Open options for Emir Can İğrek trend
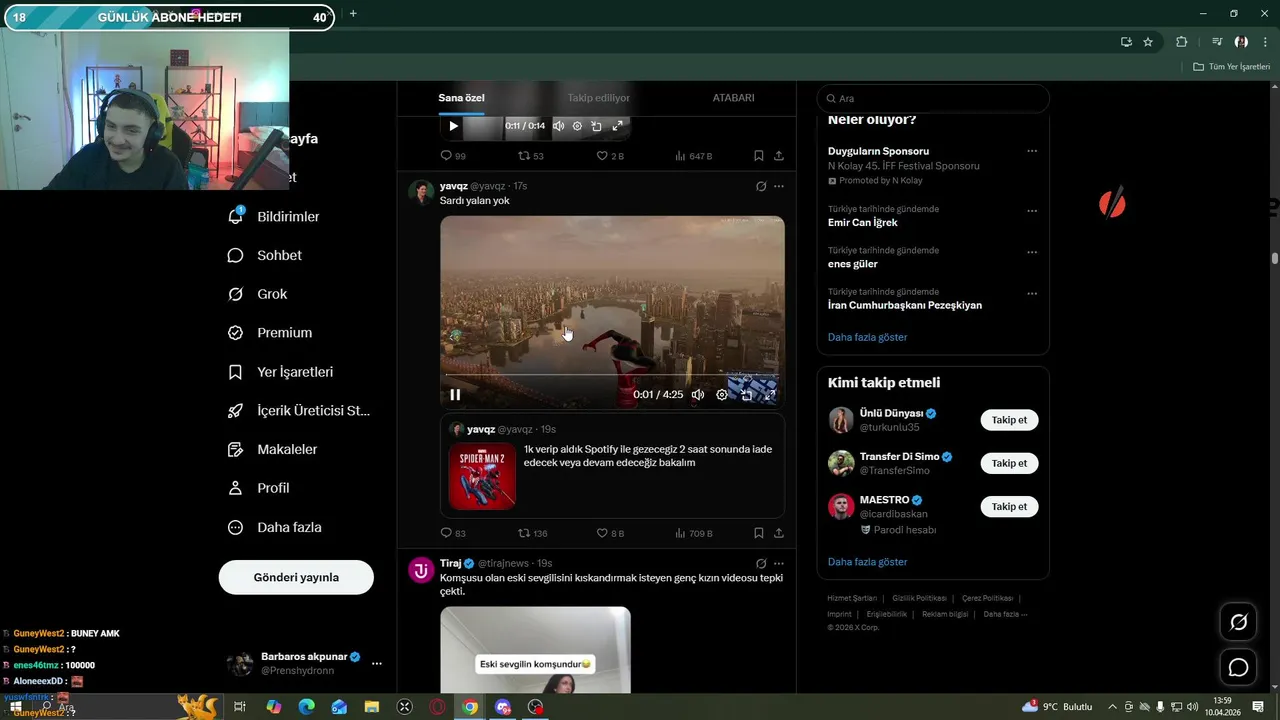Viewport: 1280px width, 720px height. click(1032, 210)
